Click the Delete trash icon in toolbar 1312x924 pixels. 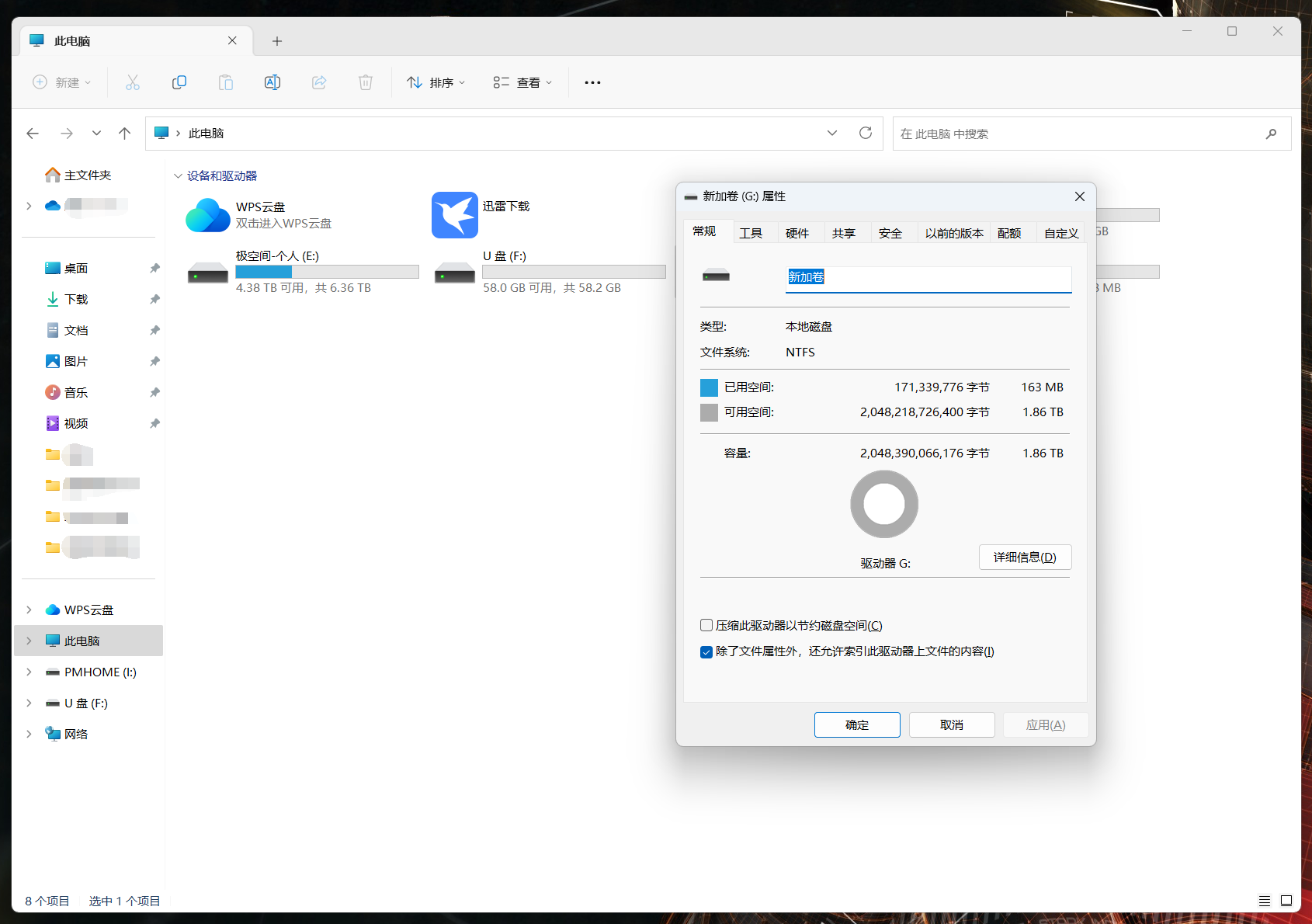[x=366, y=82]
